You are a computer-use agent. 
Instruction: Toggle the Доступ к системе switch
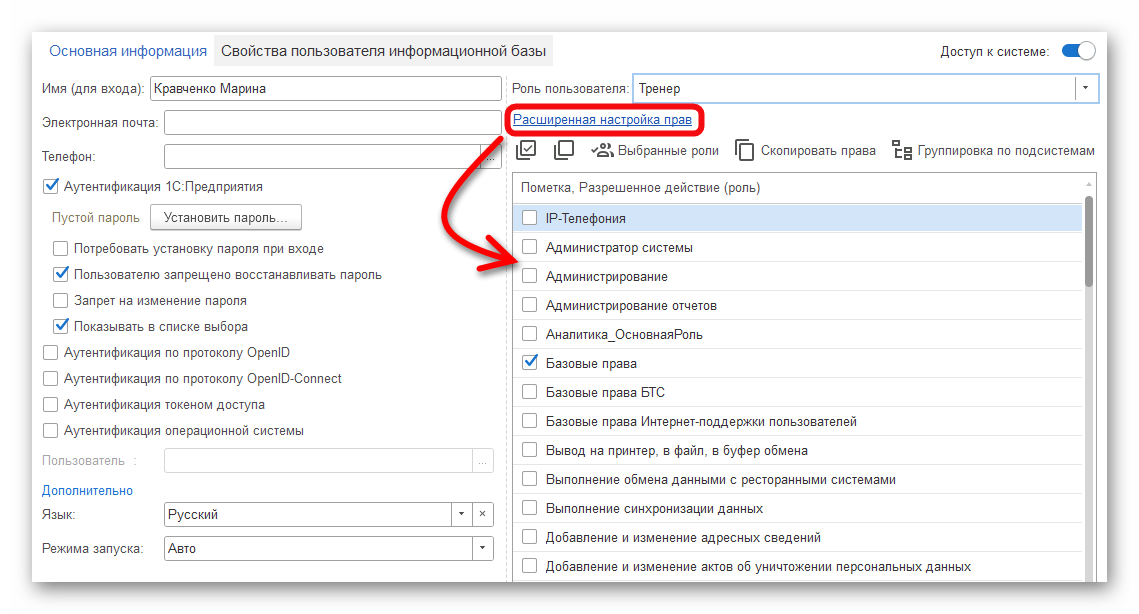(1077, 51)
